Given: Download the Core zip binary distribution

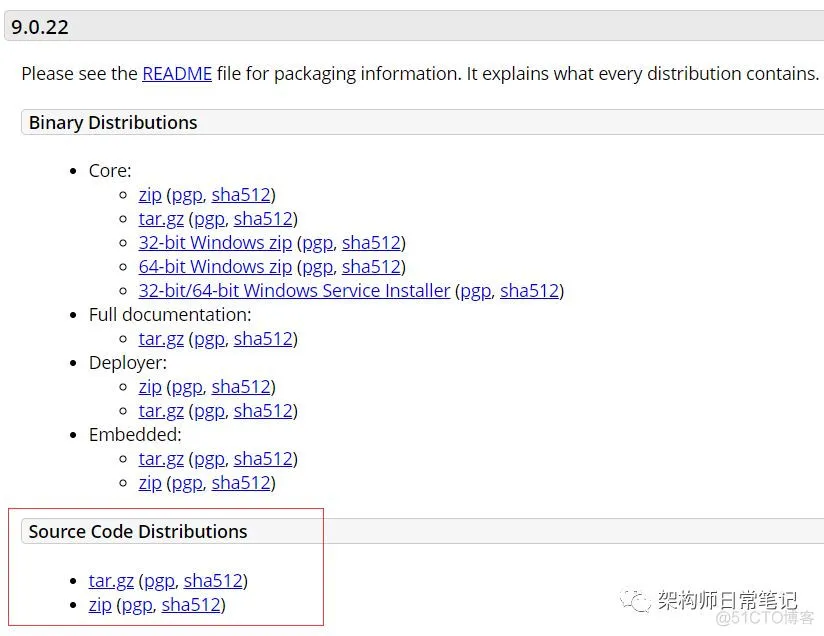Looking at the screenshot, I should click(x=150, y=195).
